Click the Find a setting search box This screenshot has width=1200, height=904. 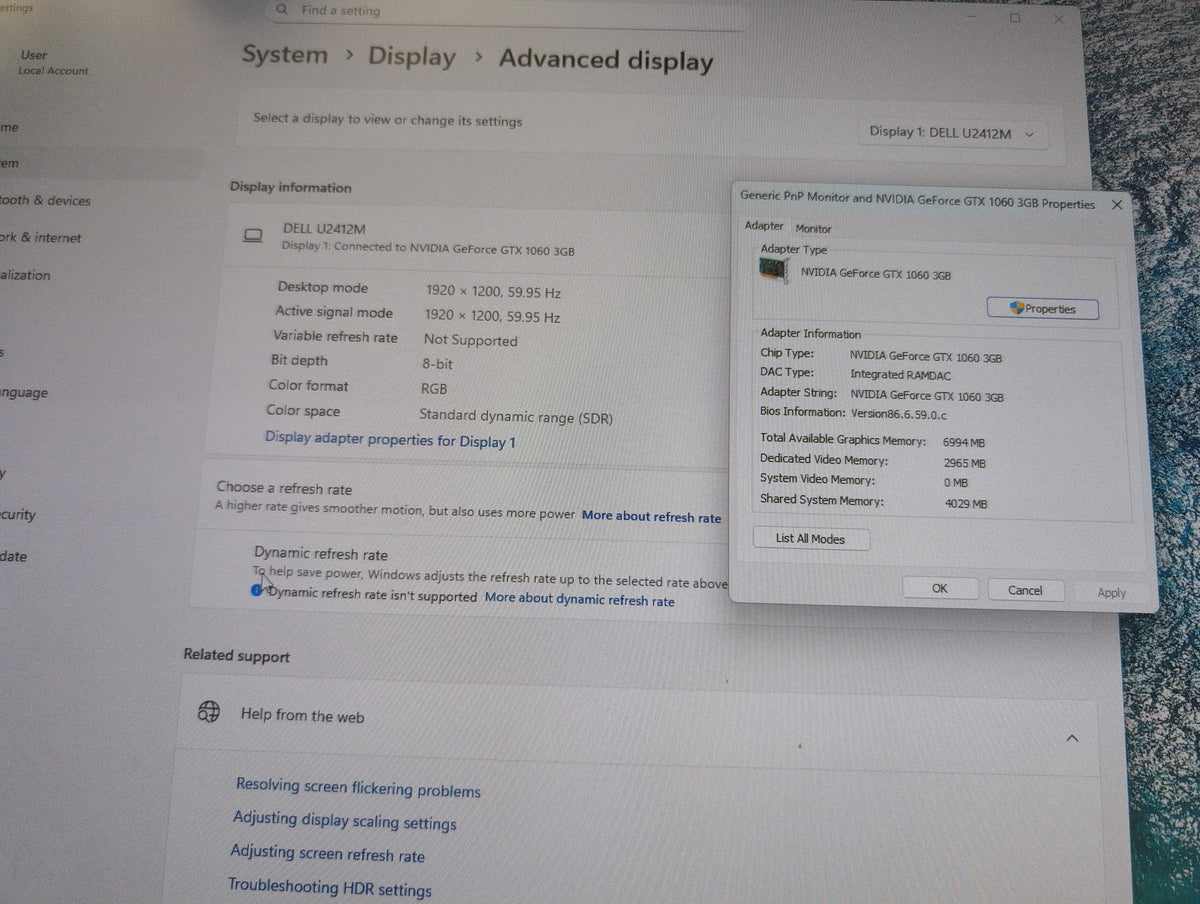click(x=508, y=12)
